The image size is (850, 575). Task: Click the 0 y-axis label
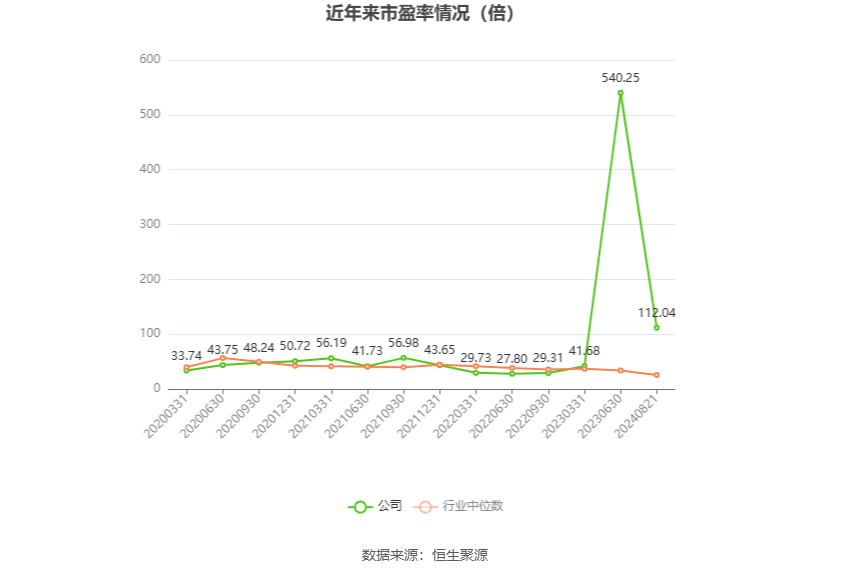(x=157, y=388)
